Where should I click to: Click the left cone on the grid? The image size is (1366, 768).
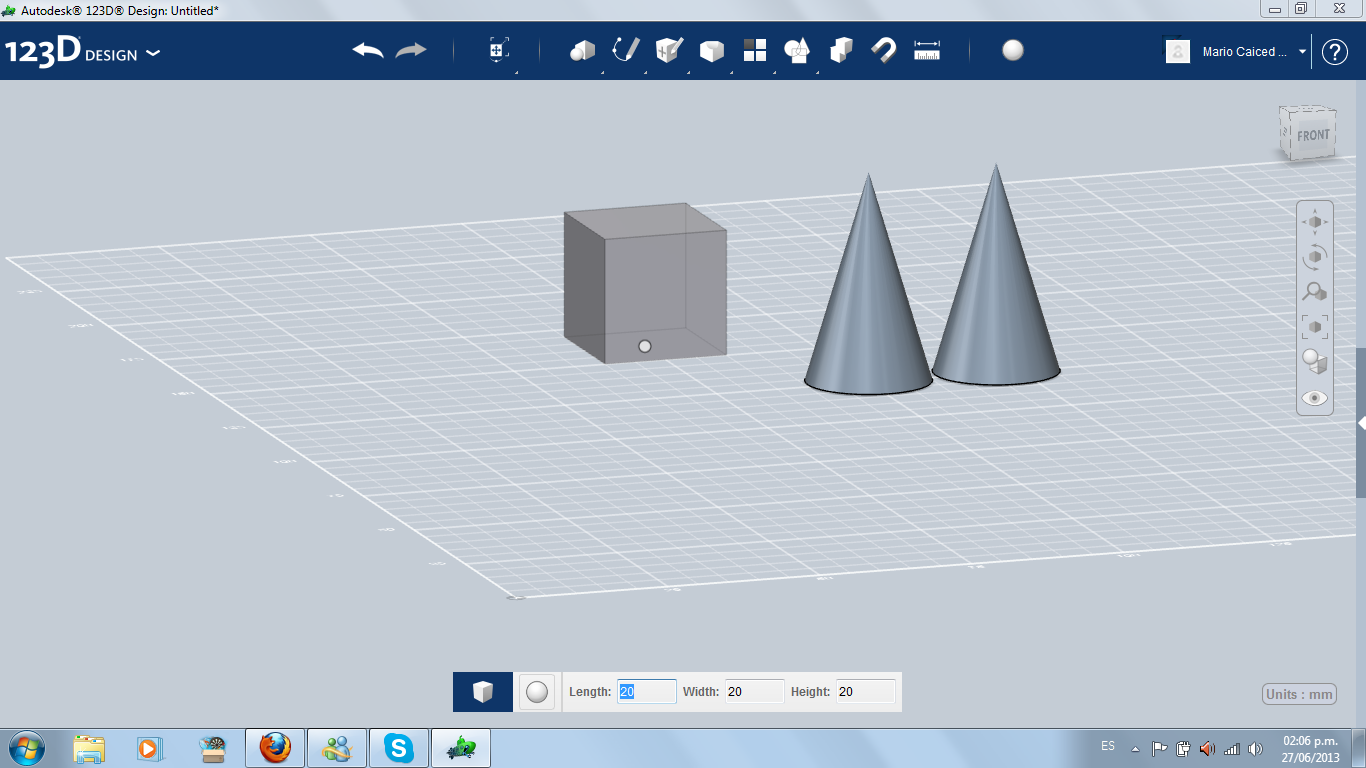[x=868, y=300]
